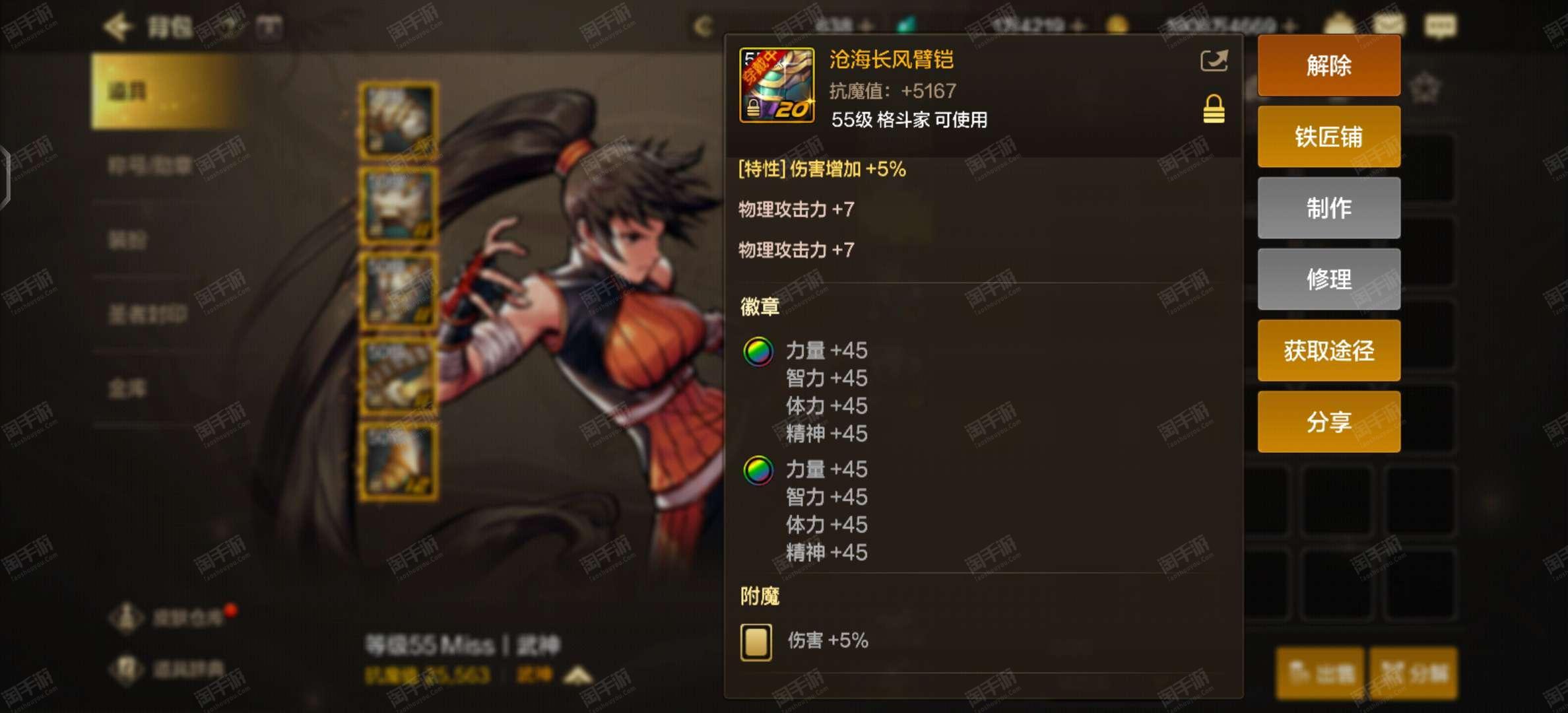Select the second equipped gear slot icon
The width and height of the screenshot is (1568, 713).
point(398,206)
